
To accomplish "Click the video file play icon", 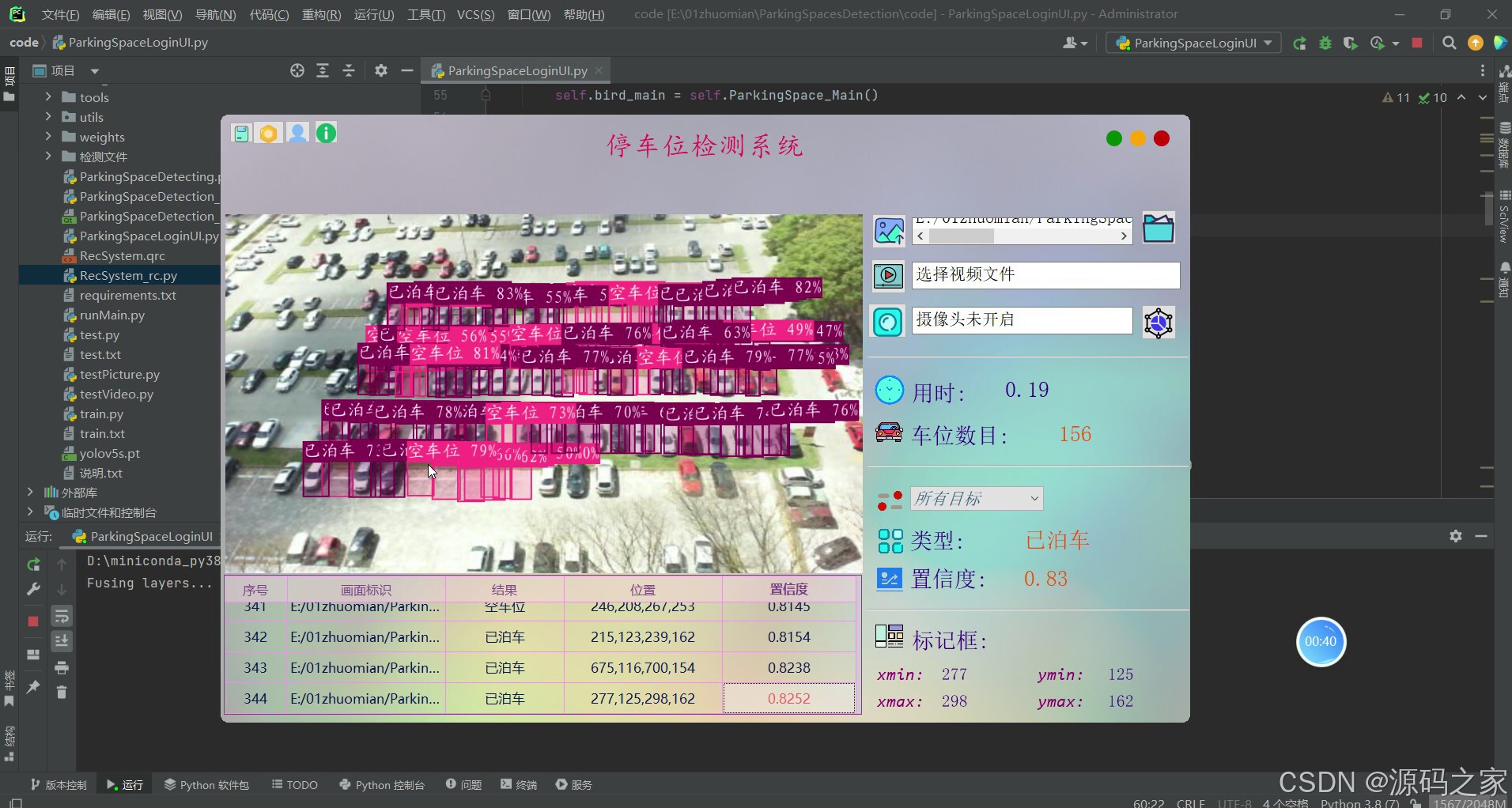I will (x=889, y=276).
